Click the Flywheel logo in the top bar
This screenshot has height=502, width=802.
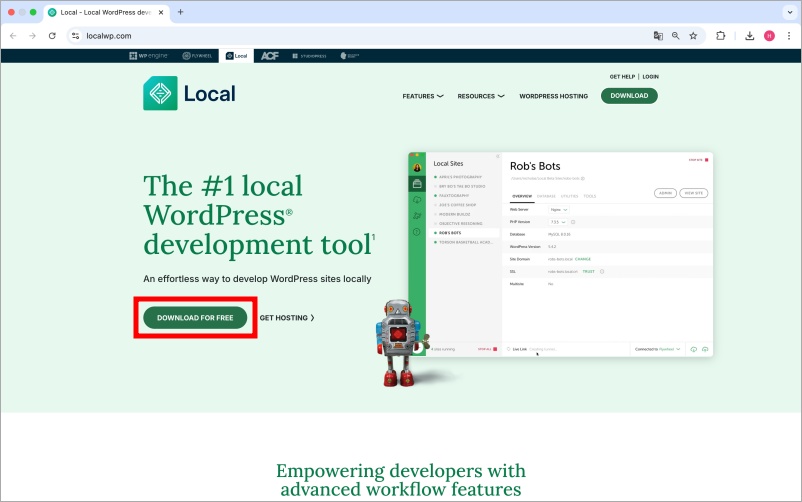pyautogui.click(x=197, y=56)
